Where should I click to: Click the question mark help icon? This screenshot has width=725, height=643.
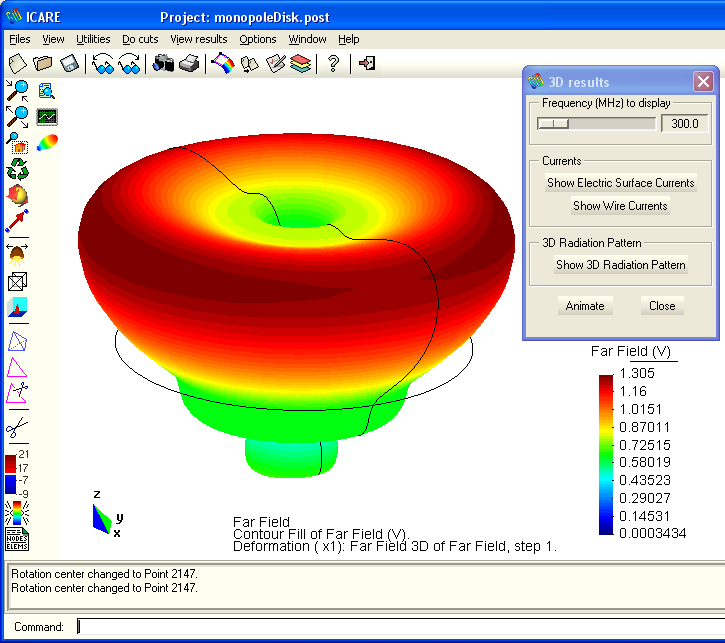click(333, 63)
